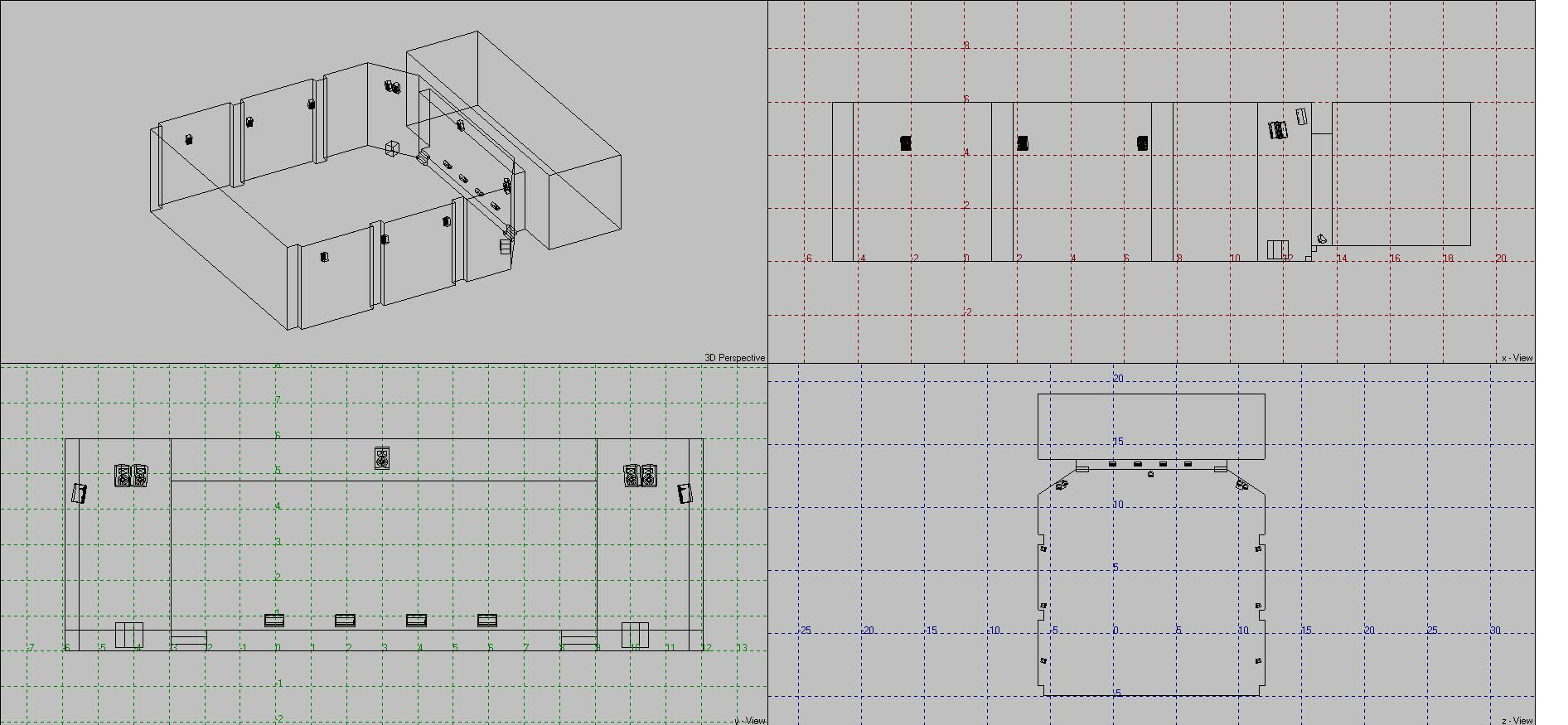Image resolution: width=1568 pixels, height=725 pixels.
Task: Click the y - View viewport label
Action: (750, 720)
